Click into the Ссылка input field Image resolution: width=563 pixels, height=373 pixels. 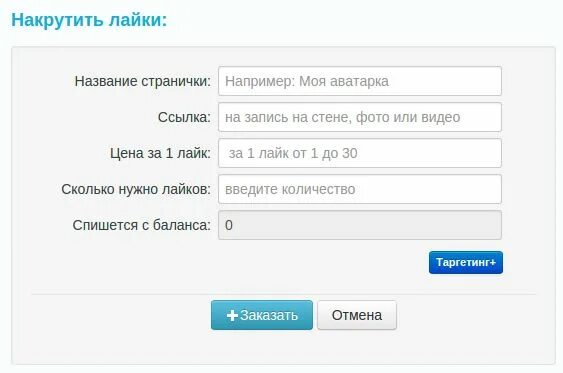[x=360, y=117]
